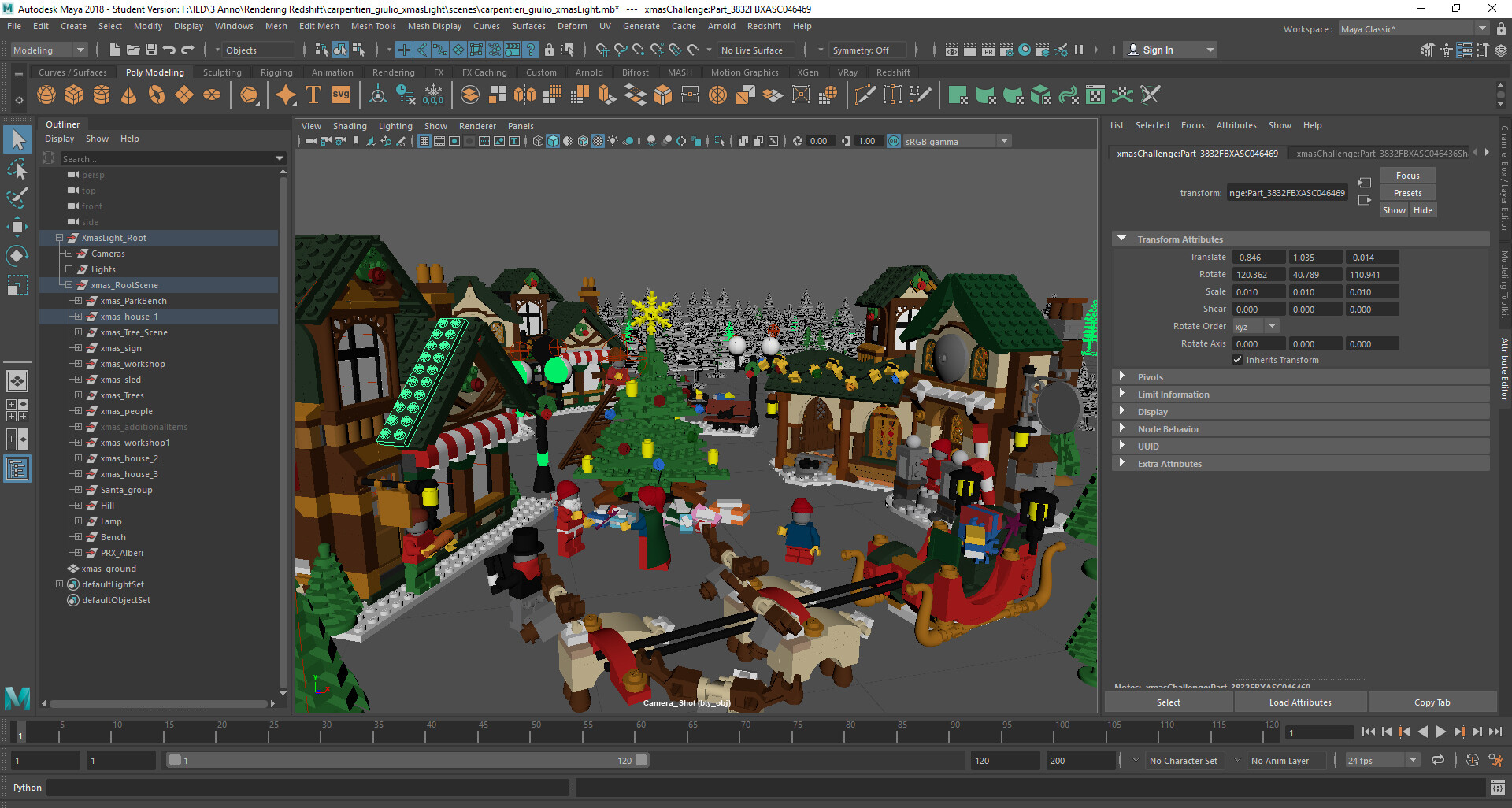Click the polygon Type text tool icon
1512x808 pixels.
click(x=313, y=95)
